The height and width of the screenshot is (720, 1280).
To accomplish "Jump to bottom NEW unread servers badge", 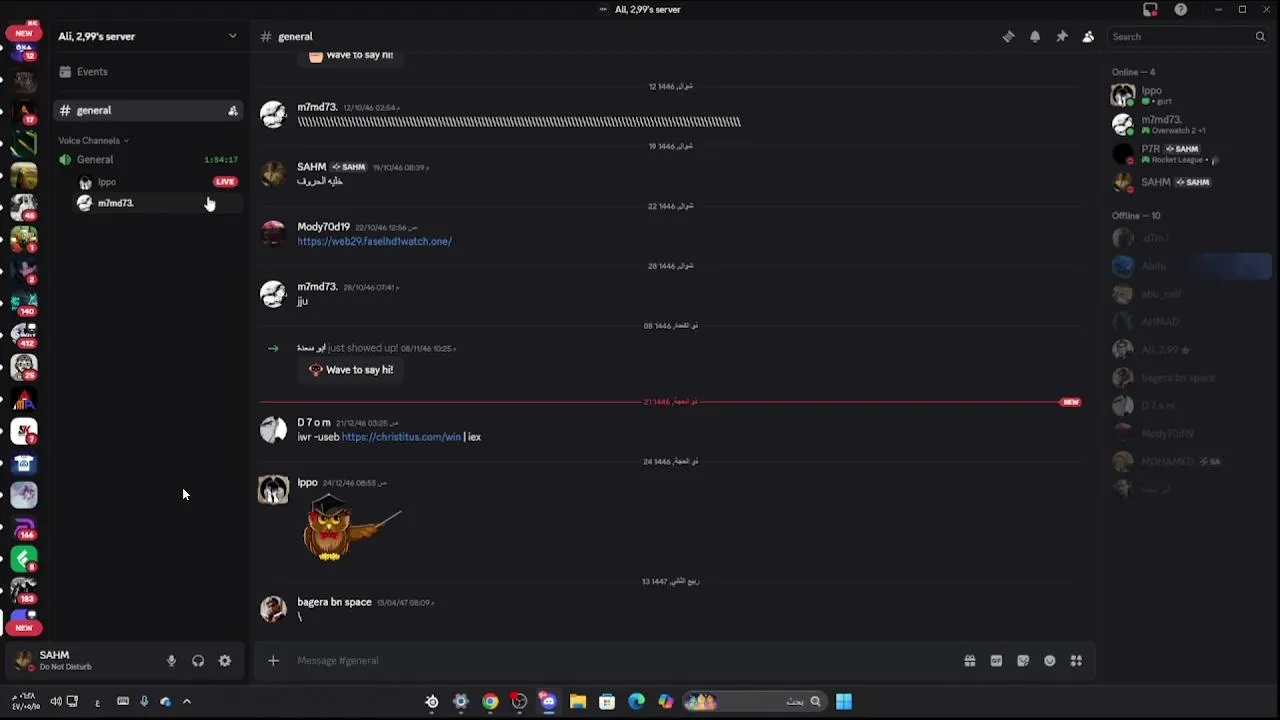I will pos(24,628).
